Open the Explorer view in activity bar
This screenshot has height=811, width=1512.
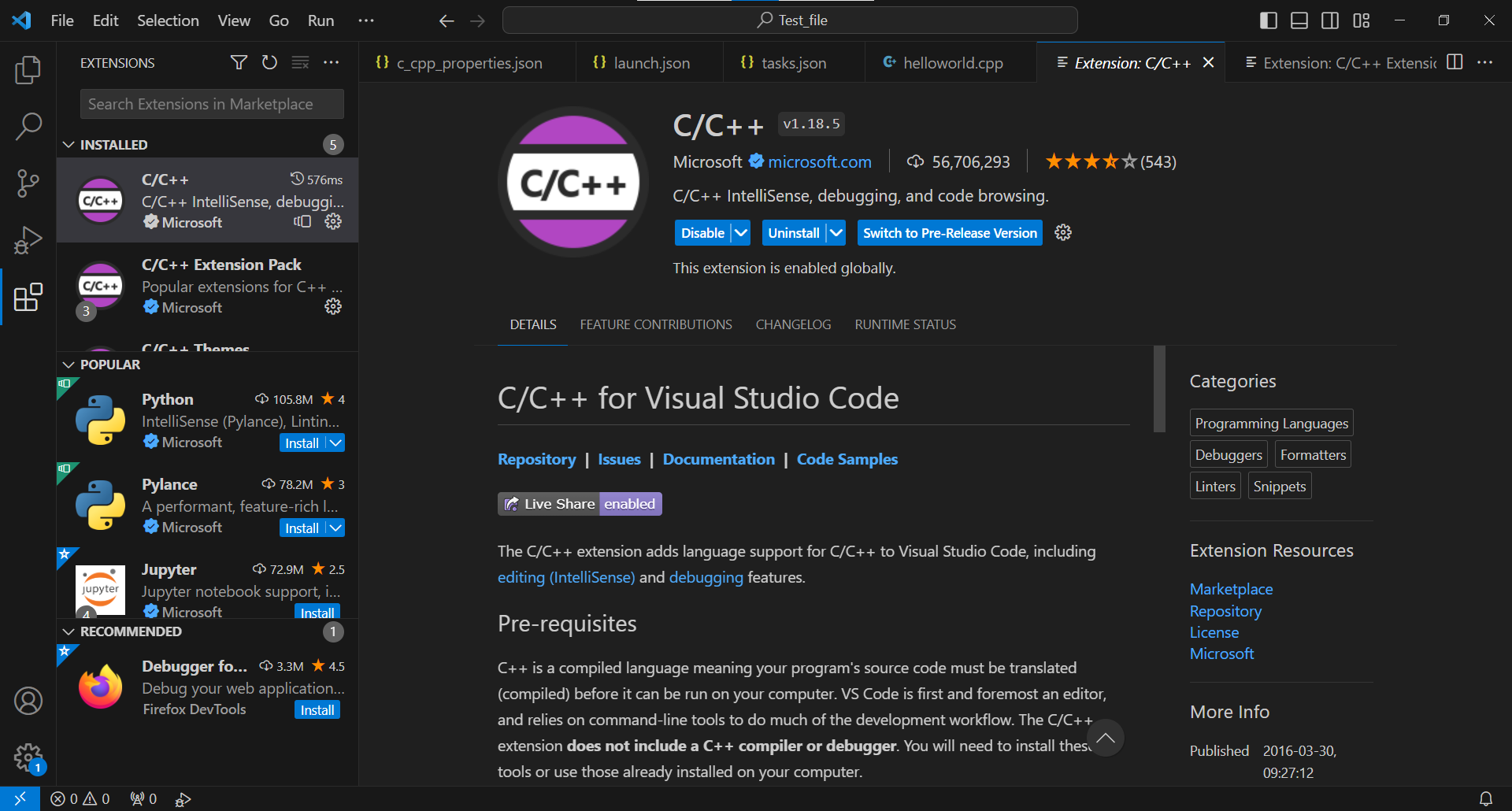pos(28,70)
